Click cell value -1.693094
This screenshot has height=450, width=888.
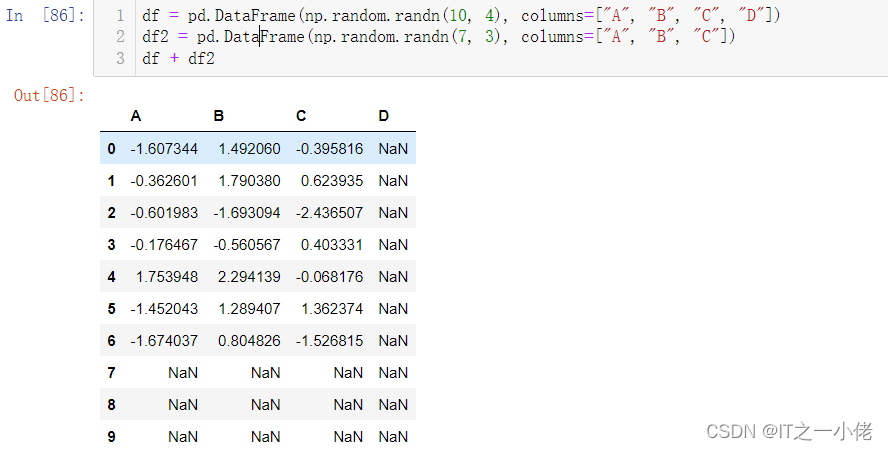(x=247, y=213)
